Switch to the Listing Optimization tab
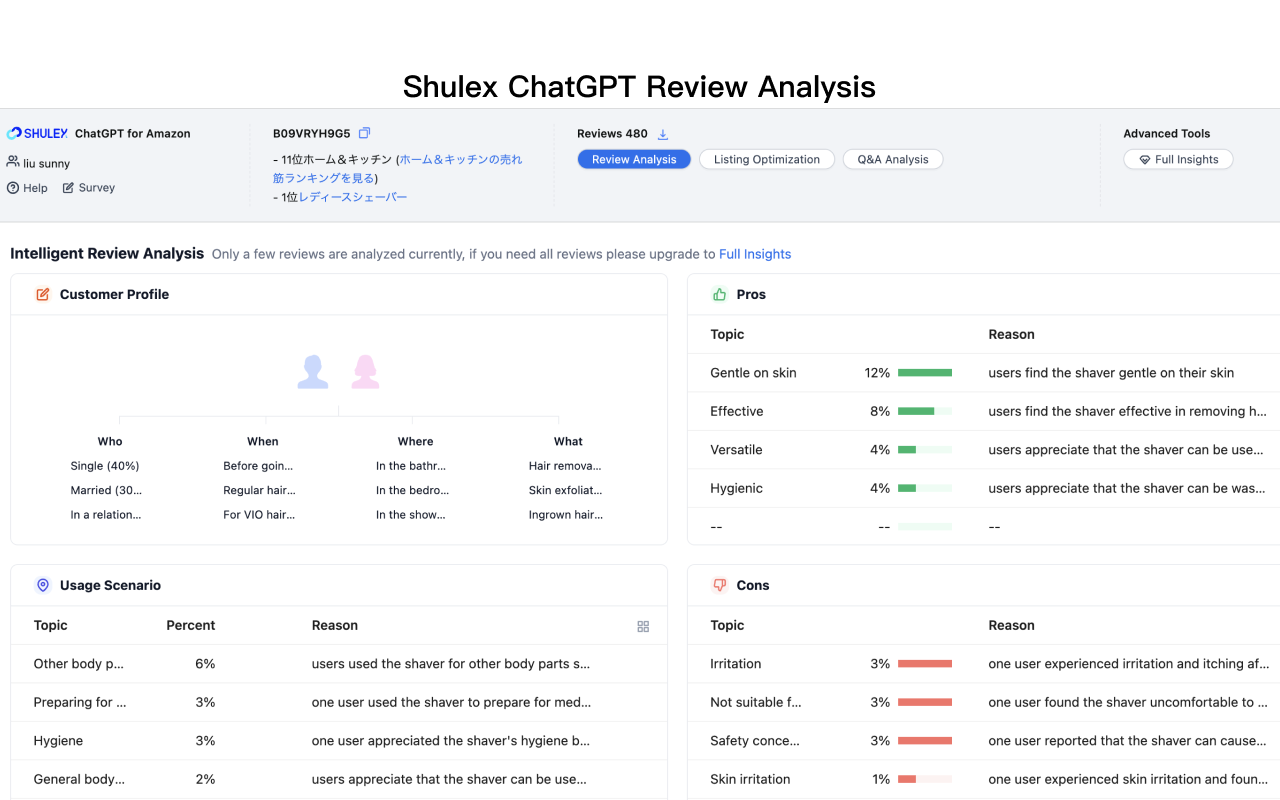 766,159
